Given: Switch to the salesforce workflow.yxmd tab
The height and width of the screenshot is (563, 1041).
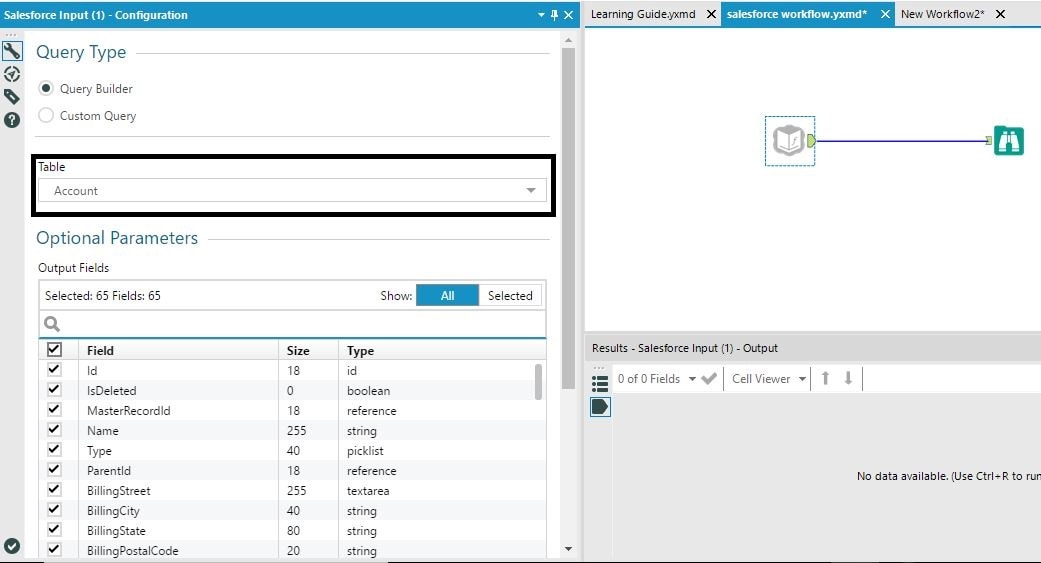Looking at the screenshot, I should (797, 14).
